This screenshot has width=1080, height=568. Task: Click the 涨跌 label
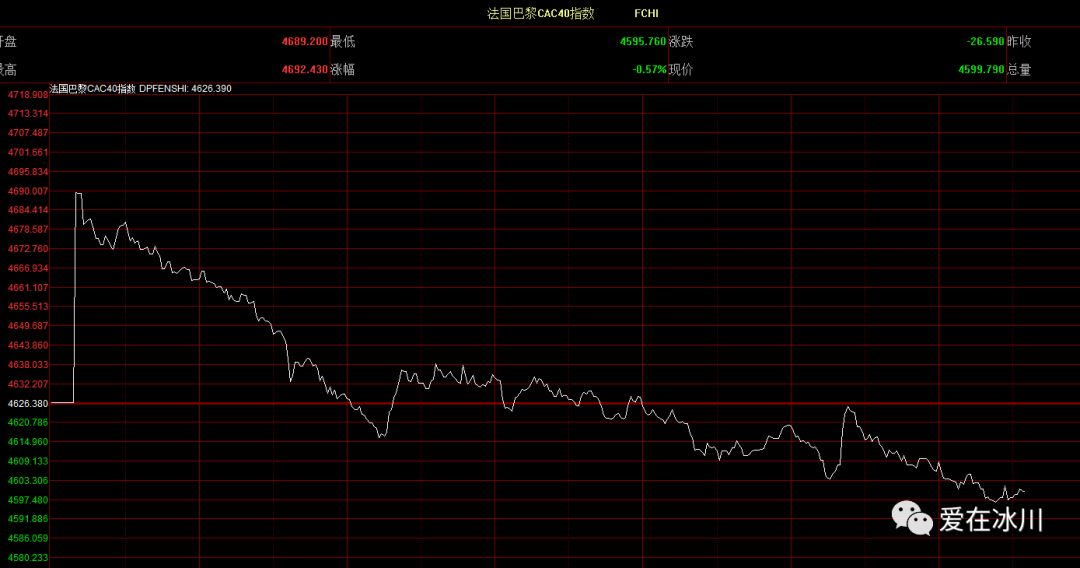[681, 41]
